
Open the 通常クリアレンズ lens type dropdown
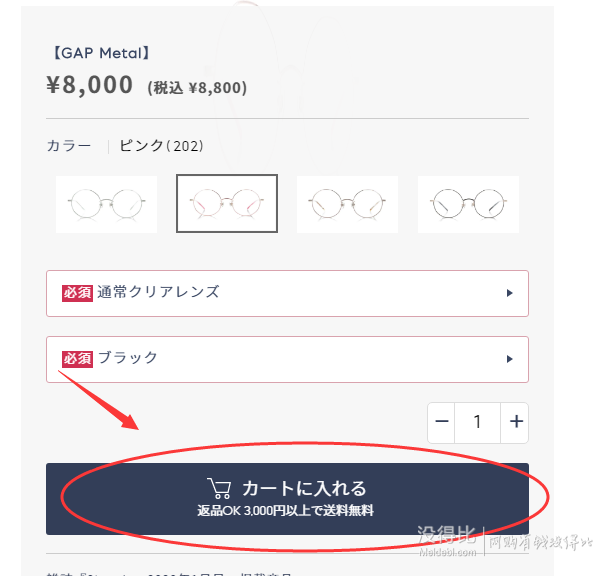287,294
